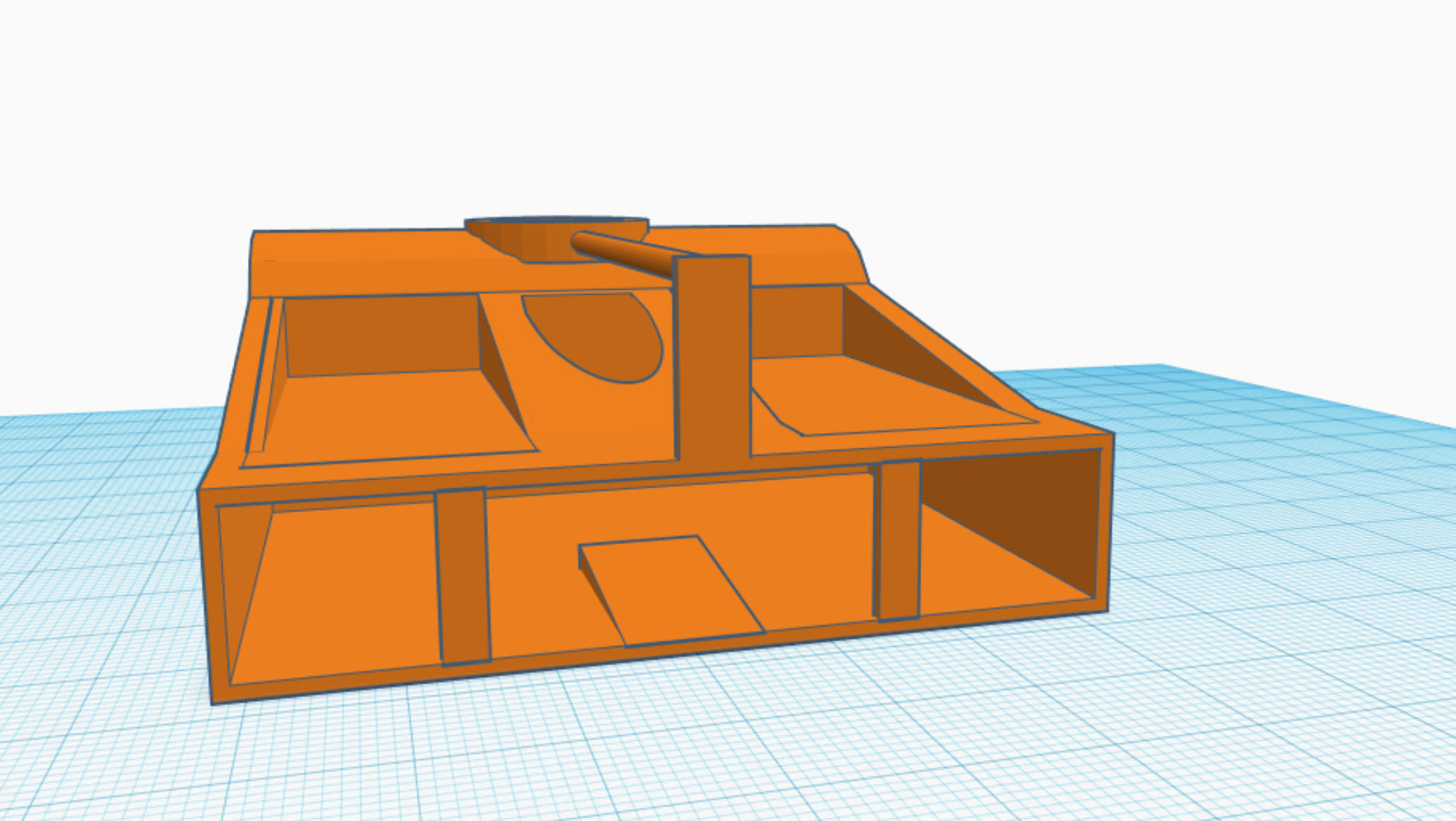Click the left pillar in the front opening
The height and width of the screenshot is (821, 1456).
463,577
